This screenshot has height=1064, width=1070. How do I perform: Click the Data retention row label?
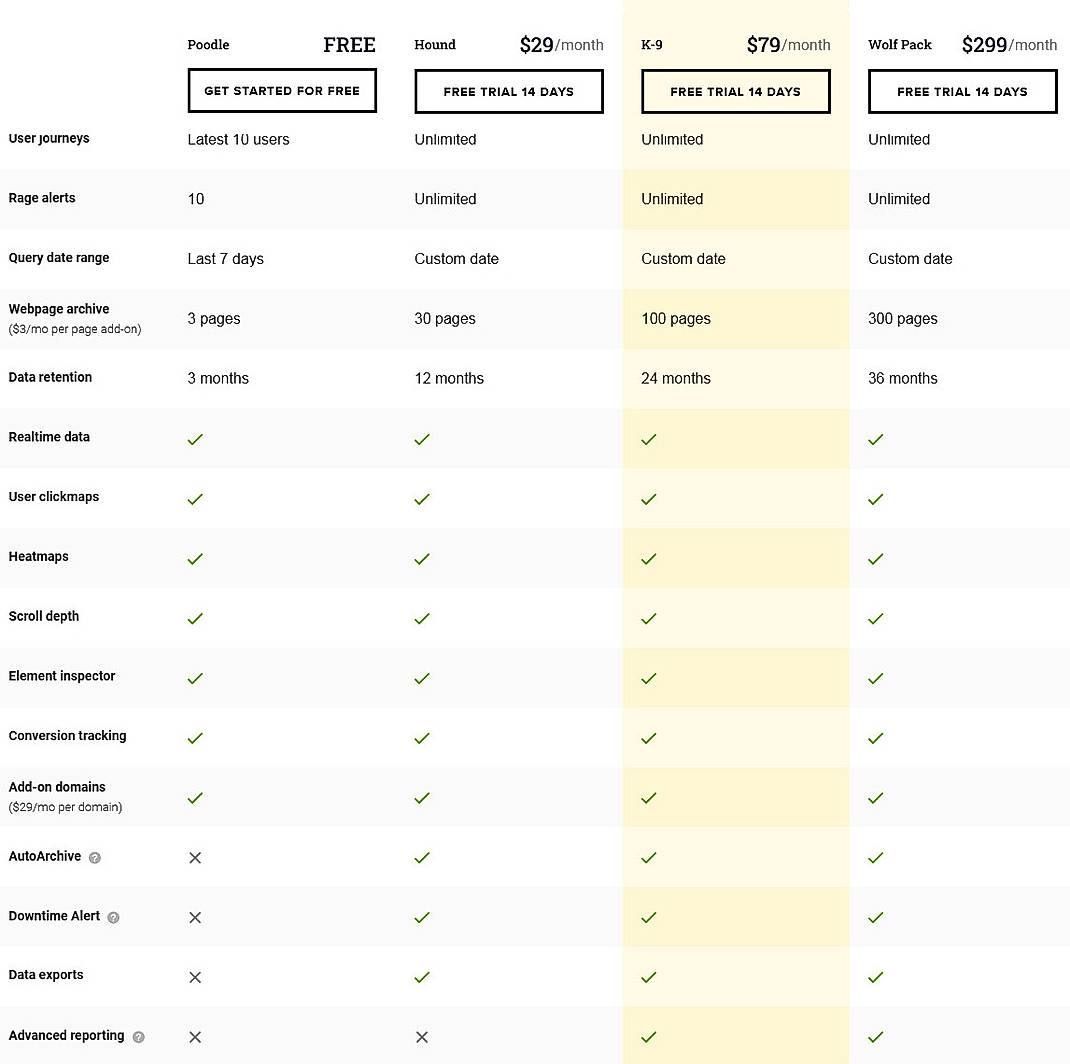(50, 377)
